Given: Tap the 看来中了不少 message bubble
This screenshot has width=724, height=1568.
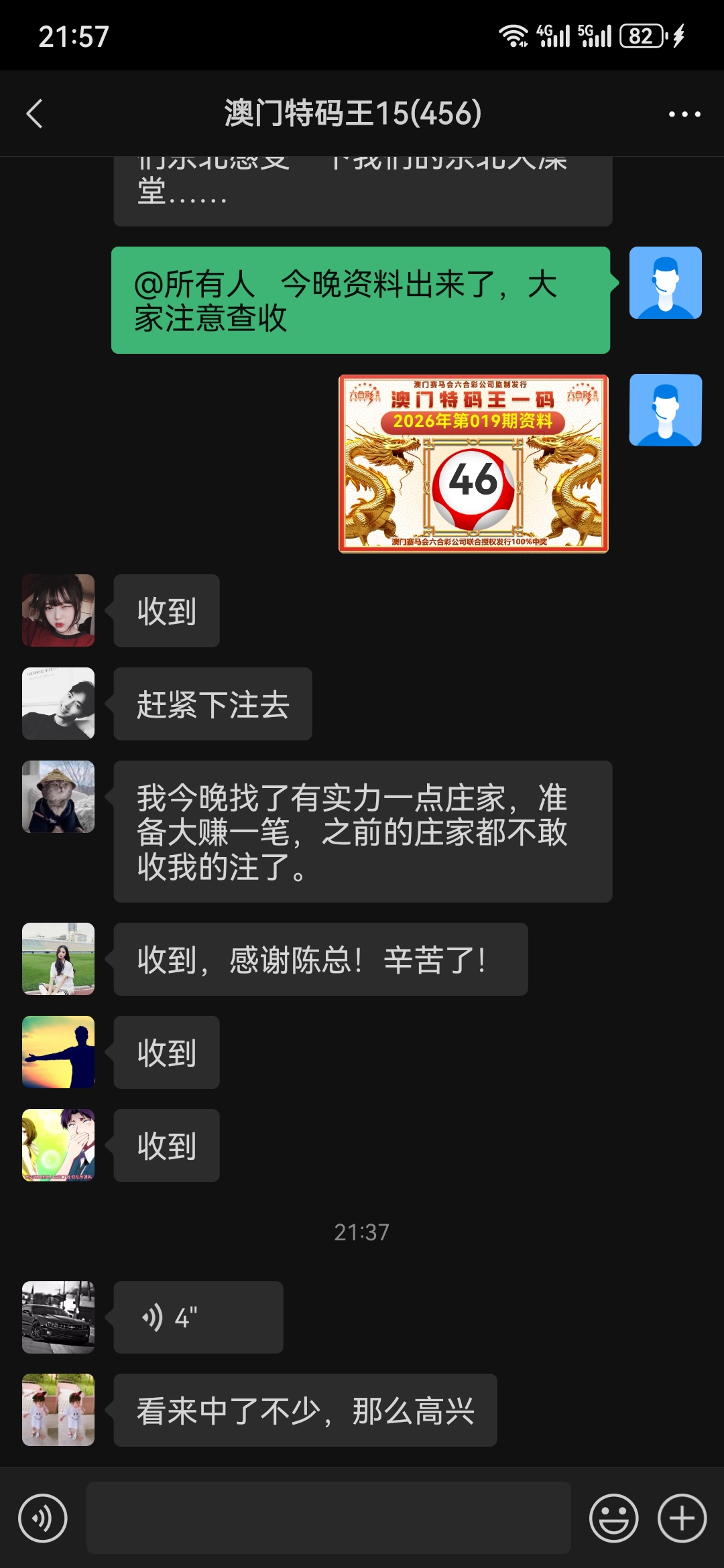Looking at the screenshot, I should (x=306, y=1410).
